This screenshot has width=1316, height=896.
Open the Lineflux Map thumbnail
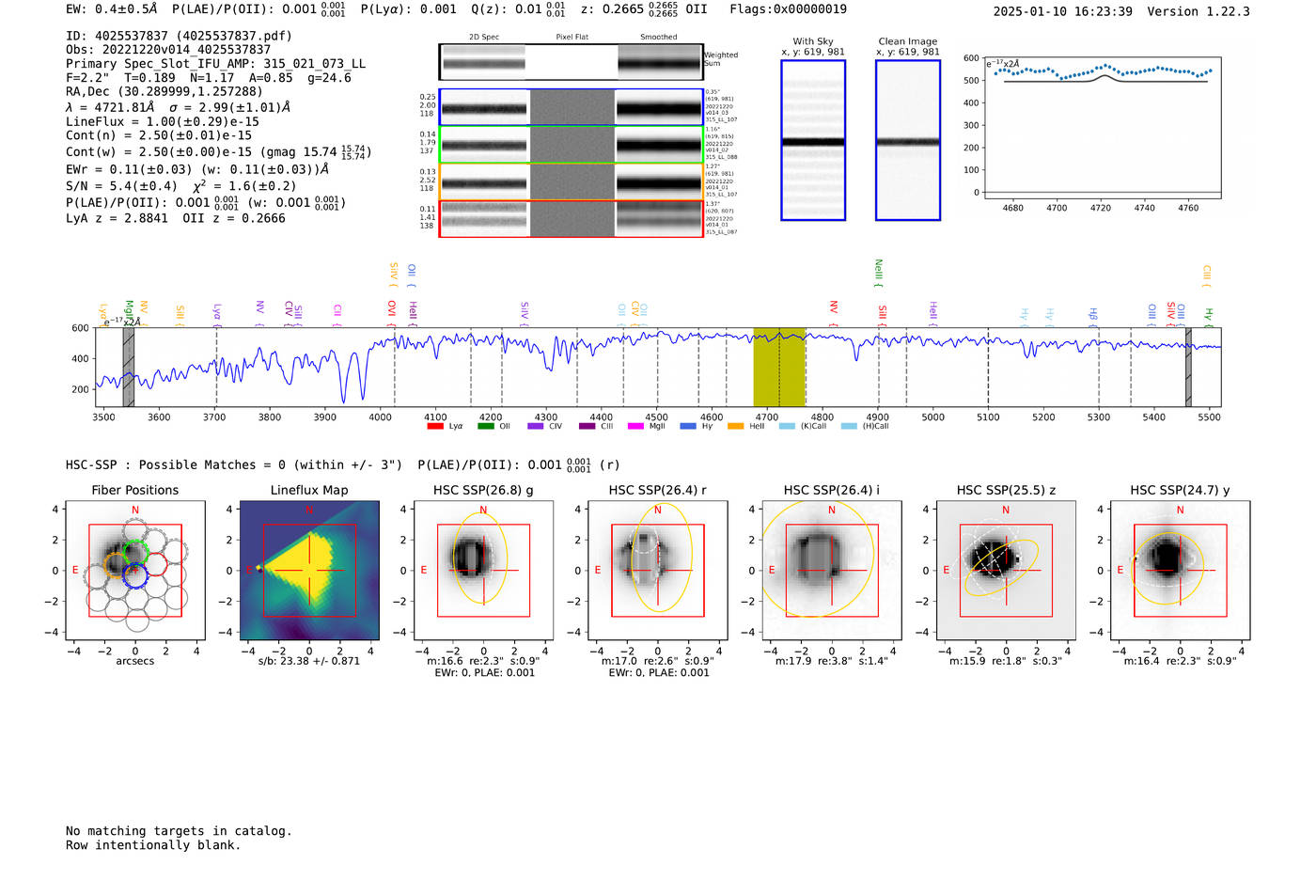pos(309,571)
